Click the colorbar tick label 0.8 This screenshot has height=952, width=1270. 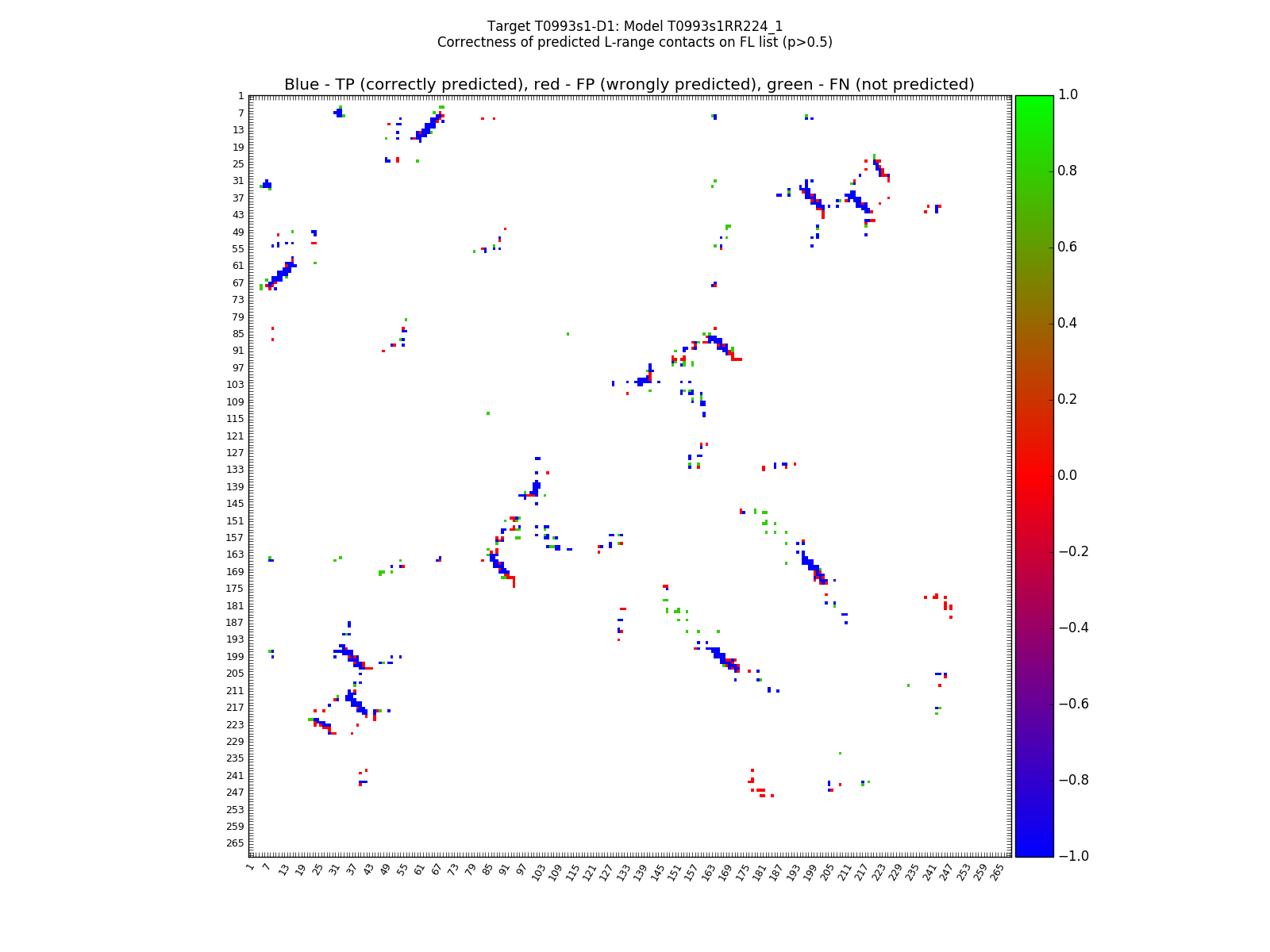(x=1068, y=171)
